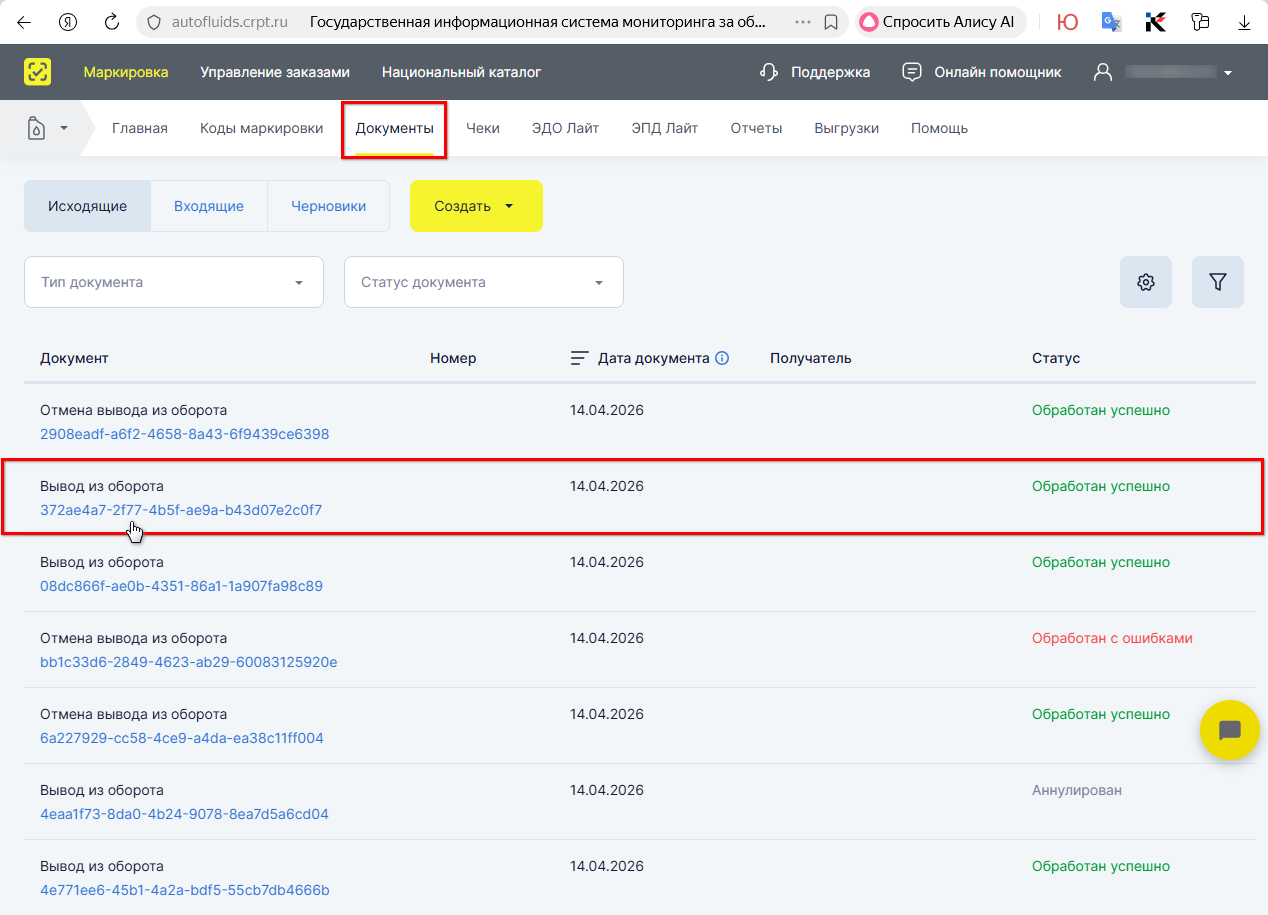The image size is (1268, 915).
Task: Open the Создать dropdown button
Action: tap(476, 206)
